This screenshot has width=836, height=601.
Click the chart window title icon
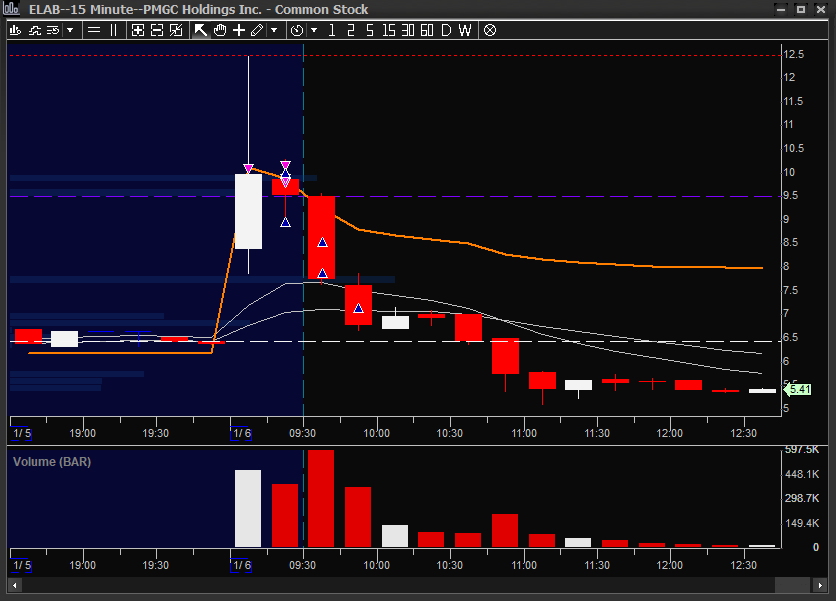pos(12,9)
